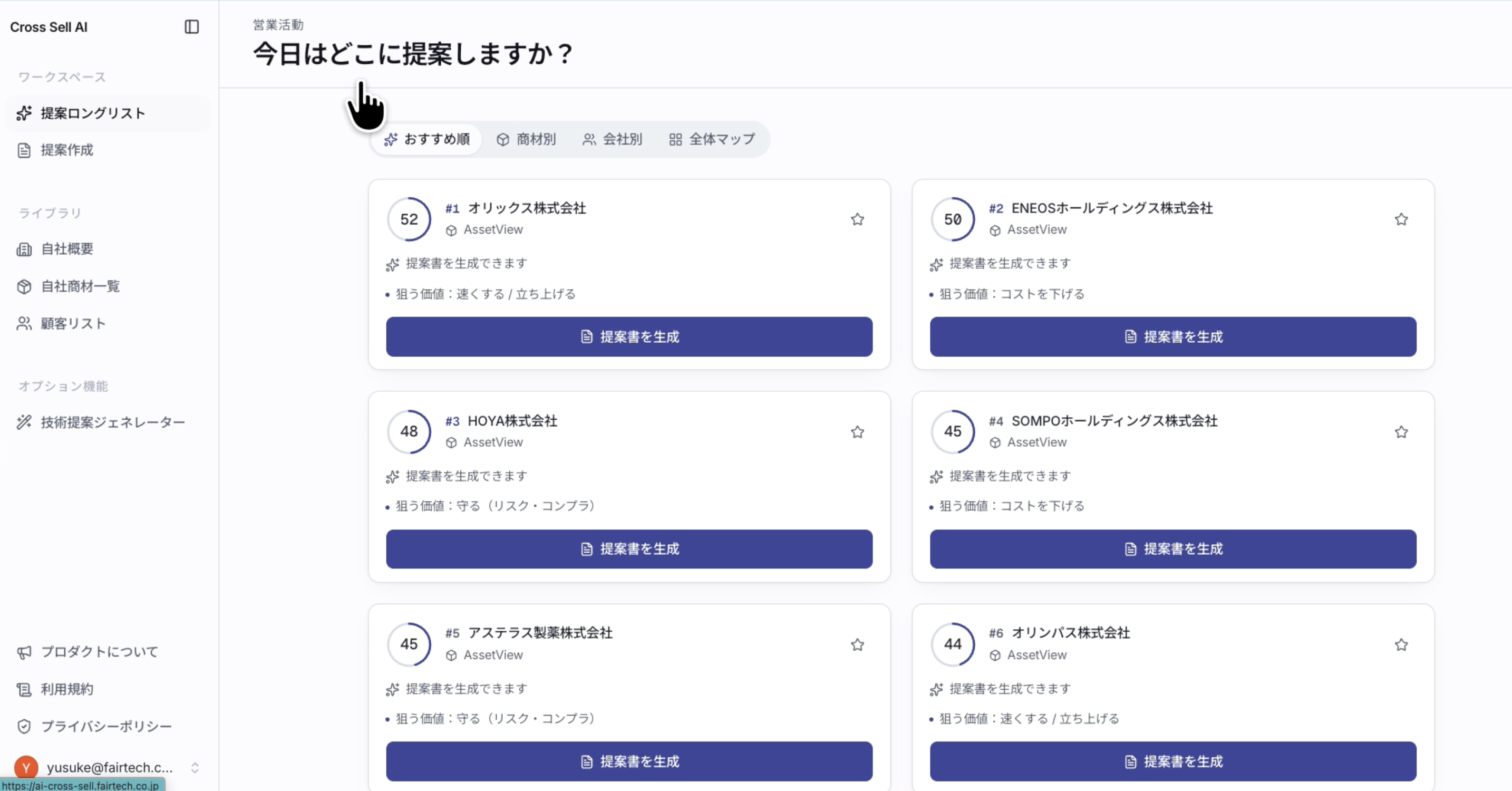
Task: Favorite アステラス製薬株式会社 with the star
Action: [857, 645]
